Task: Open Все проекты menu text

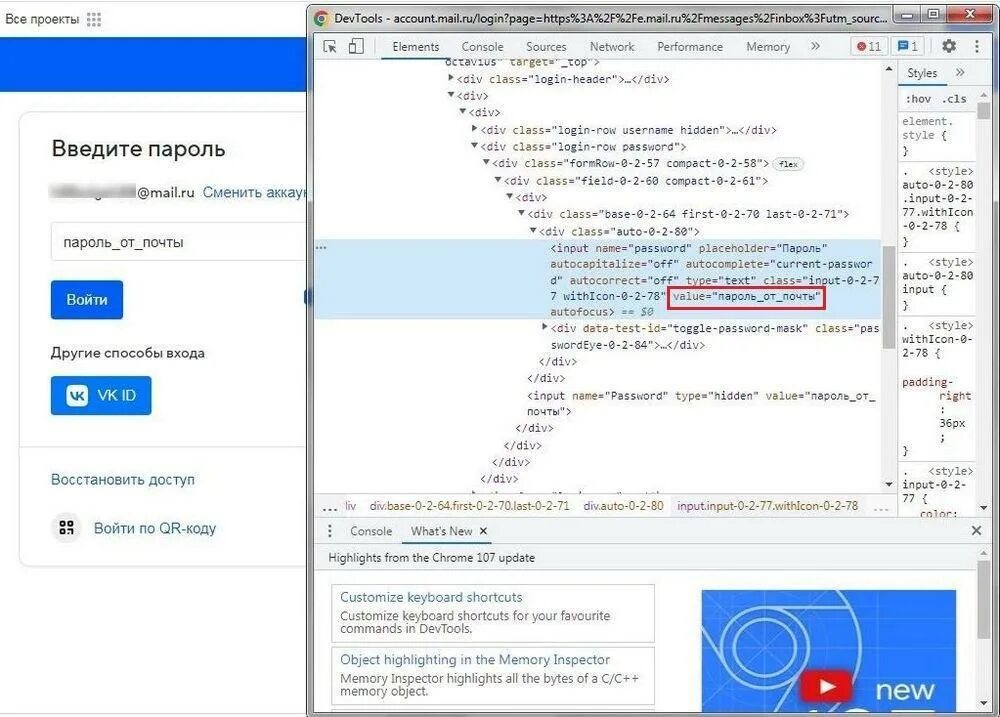Action: pyautogui.click(x=42, y=19)
